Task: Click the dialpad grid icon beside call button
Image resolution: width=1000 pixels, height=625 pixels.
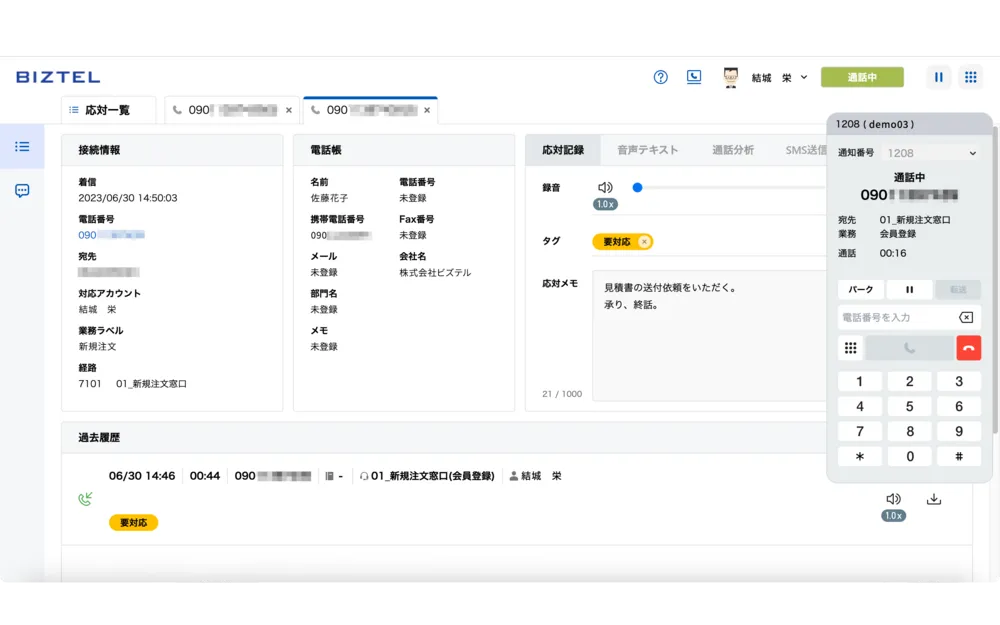Action: 850,348
